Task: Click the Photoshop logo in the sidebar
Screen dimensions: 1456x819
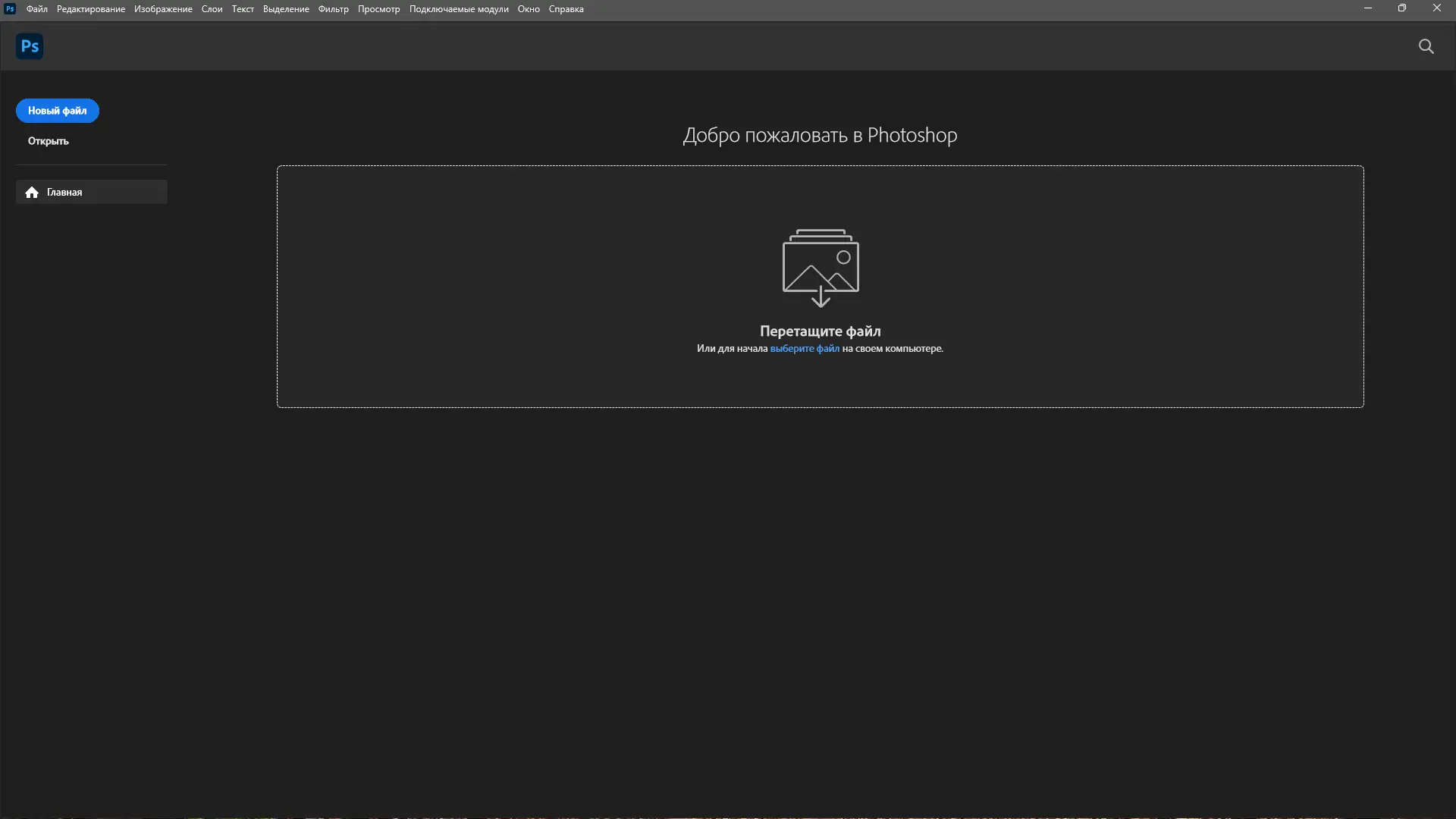Action: [x=29, y=46]
